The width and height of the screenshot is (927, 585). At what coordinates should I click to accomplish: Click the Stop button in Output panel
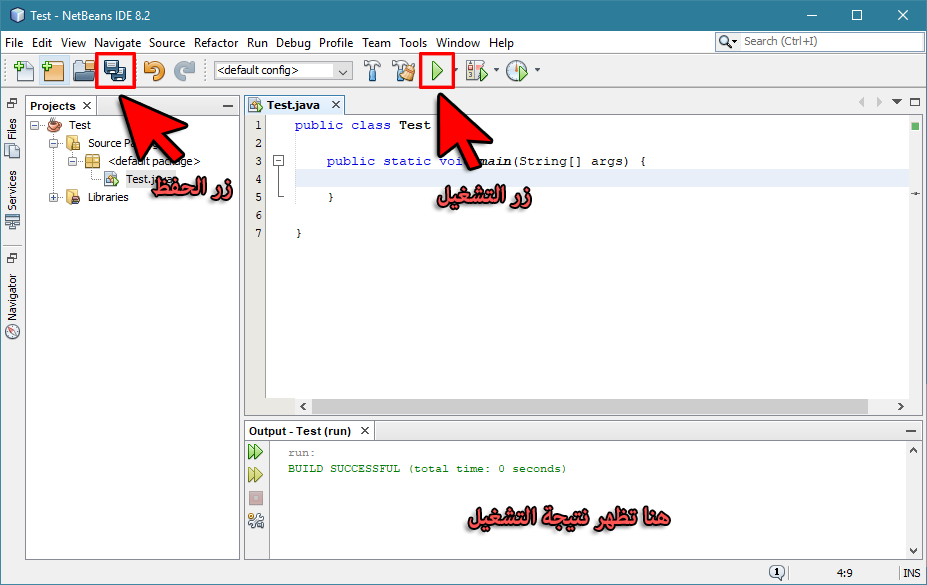point(255,498)
